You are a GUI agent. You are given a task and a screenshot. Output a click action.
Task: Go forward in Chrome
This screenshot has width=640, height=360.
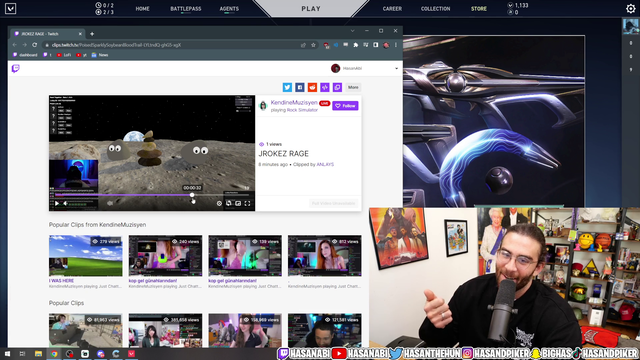[24, 45]
